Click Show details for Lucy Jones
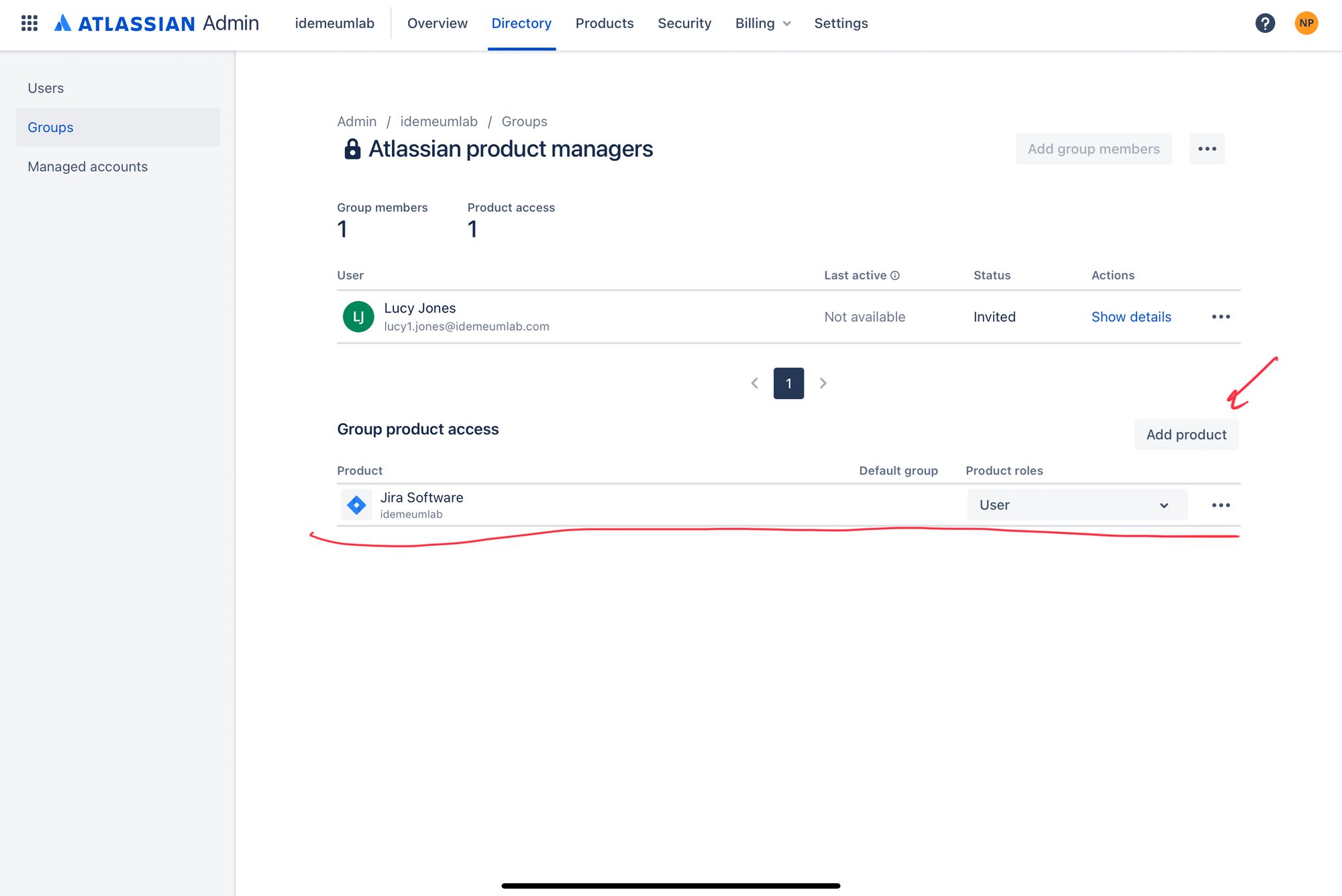The height and width of the screenshot is (896, 1342). coord(1131,317)
